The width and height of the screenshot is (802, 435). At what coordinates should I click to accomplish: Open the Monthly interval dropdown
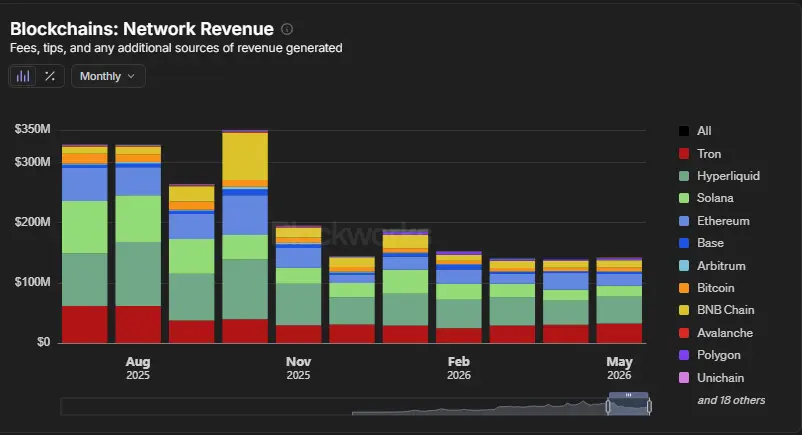coord(108,76)
